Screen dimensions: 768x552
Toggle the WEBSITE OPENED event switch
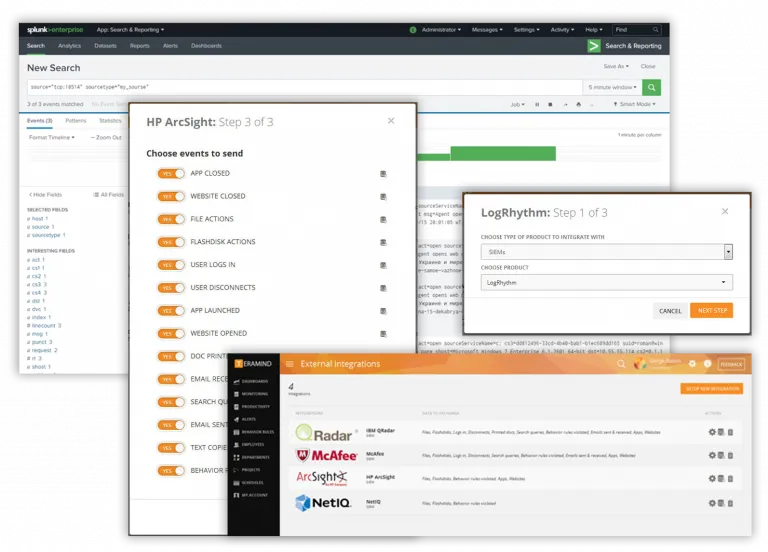pyautogui.click(x=171, y=334)
